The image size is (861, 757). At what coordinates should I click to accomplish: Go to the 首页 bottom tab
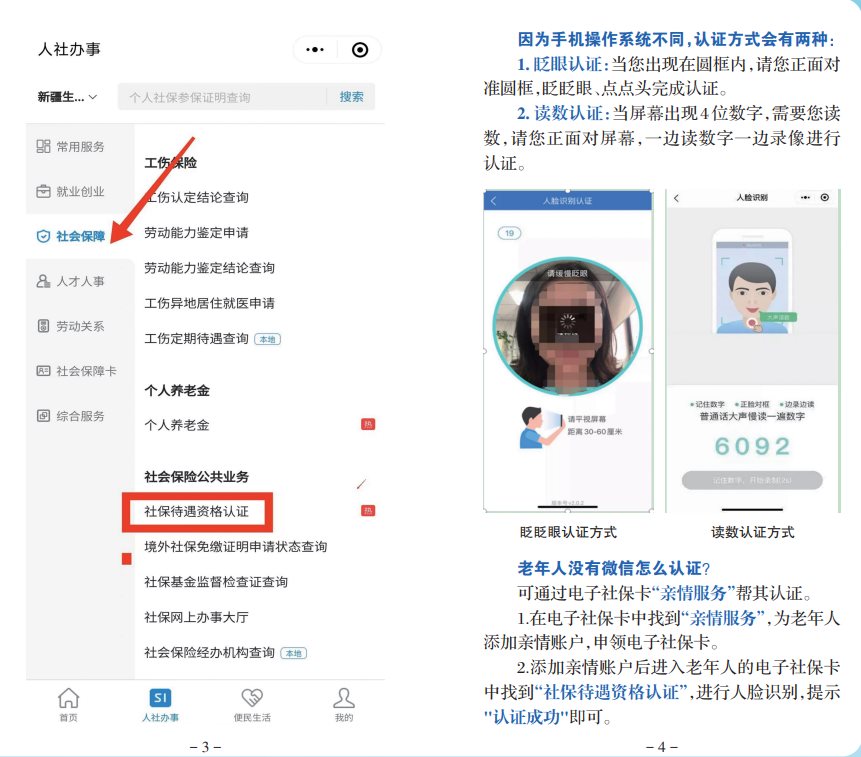coord(69,705)
